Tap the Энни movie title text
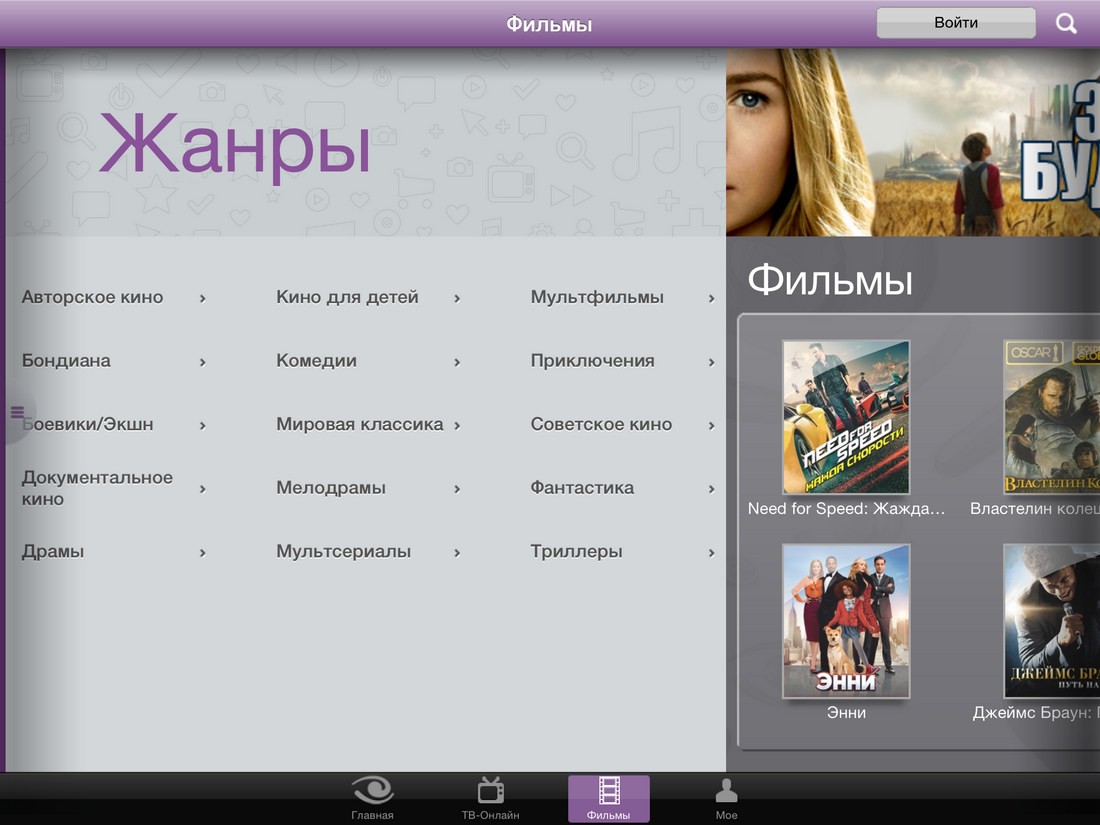Screen dimensions: 1100x825 [x=846, y=713]
